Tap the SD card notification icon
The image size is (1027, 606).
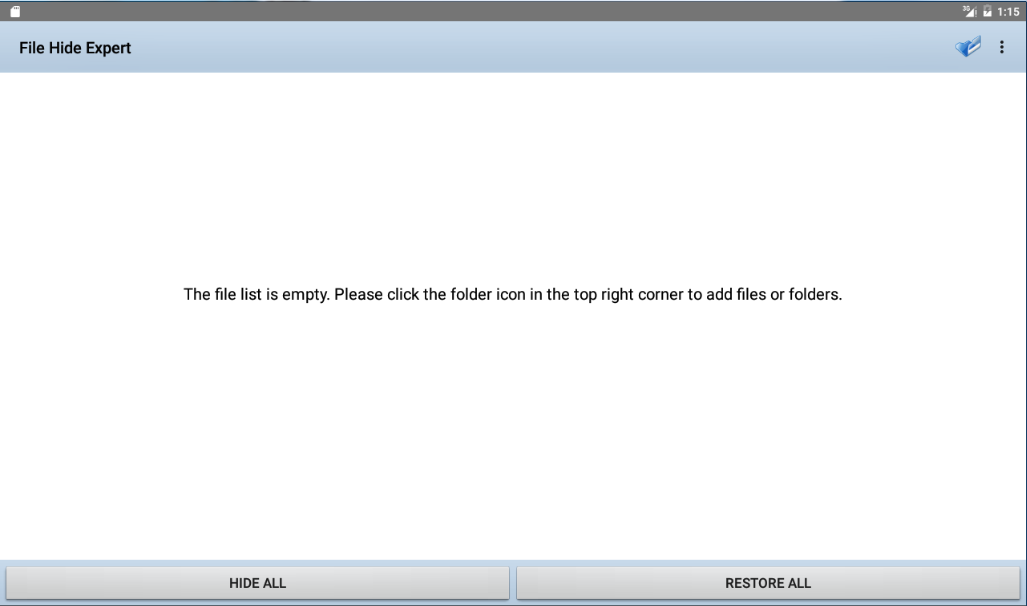point(15,11)
